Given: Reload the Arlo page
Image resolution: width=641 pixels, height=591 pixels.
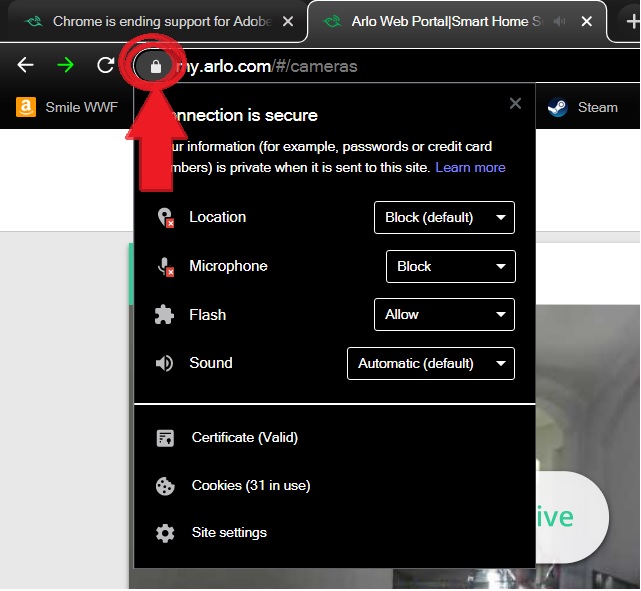Looking at the screenshot, I should 105,65.
